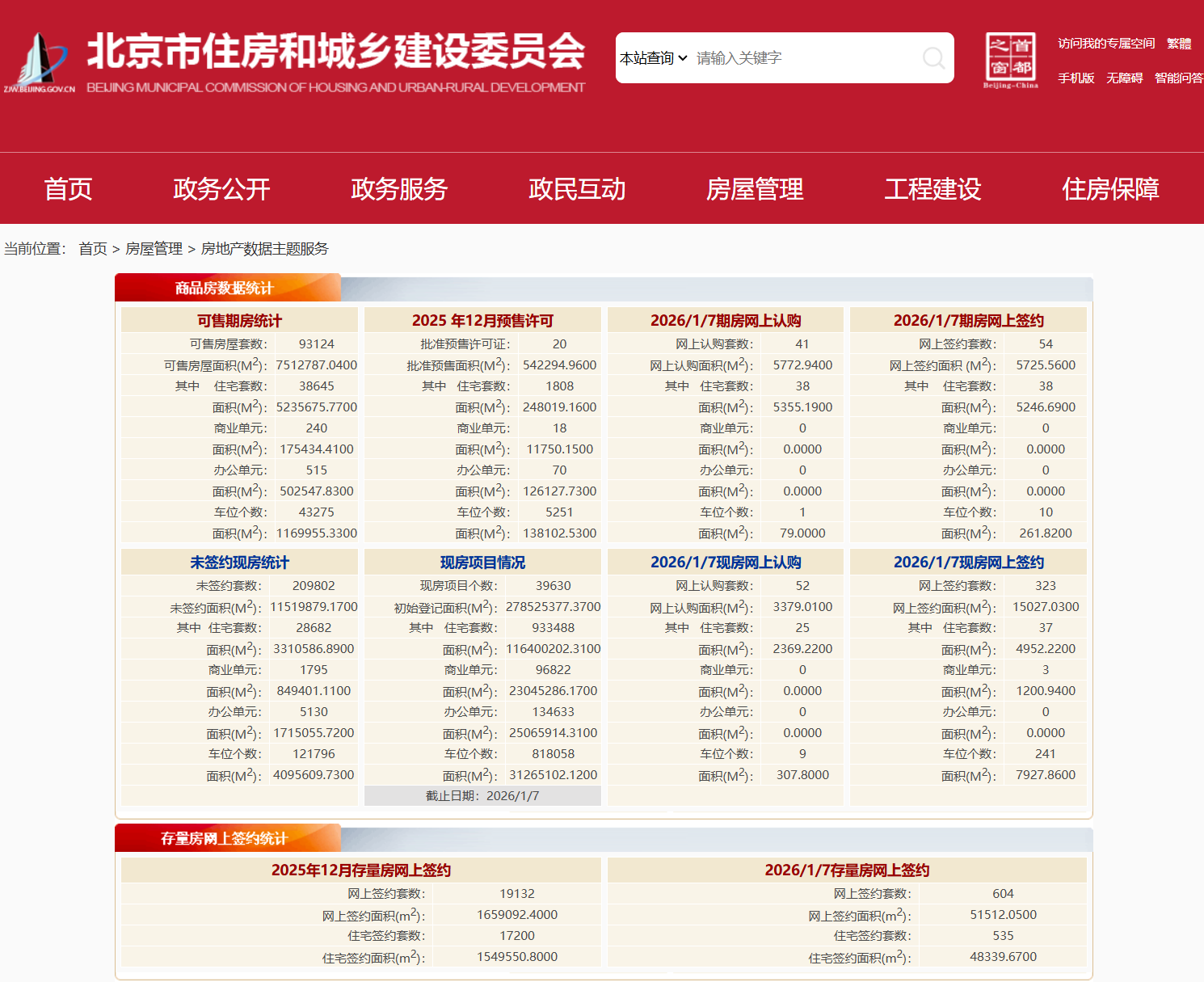Focus the 请输入关键字 search field
Viewport: 1204px width, 982px height.
click(804, 58)
